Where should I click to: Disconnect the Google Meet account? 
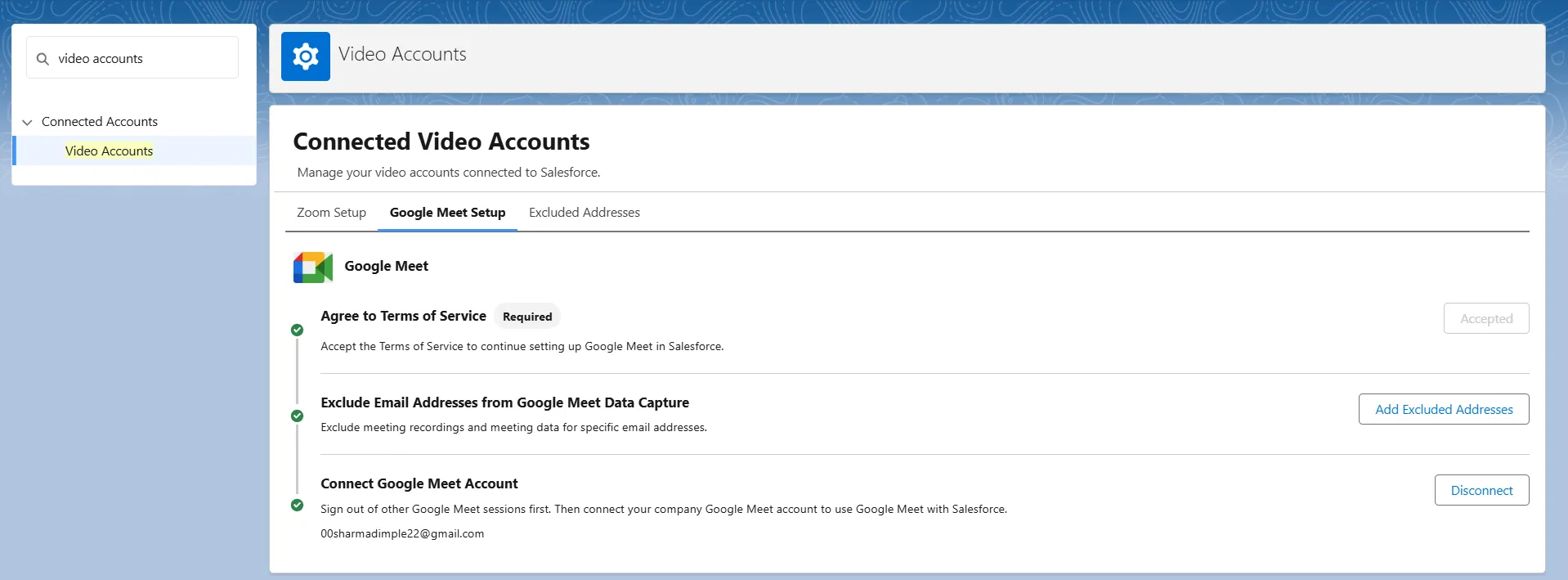point(1481,491)
